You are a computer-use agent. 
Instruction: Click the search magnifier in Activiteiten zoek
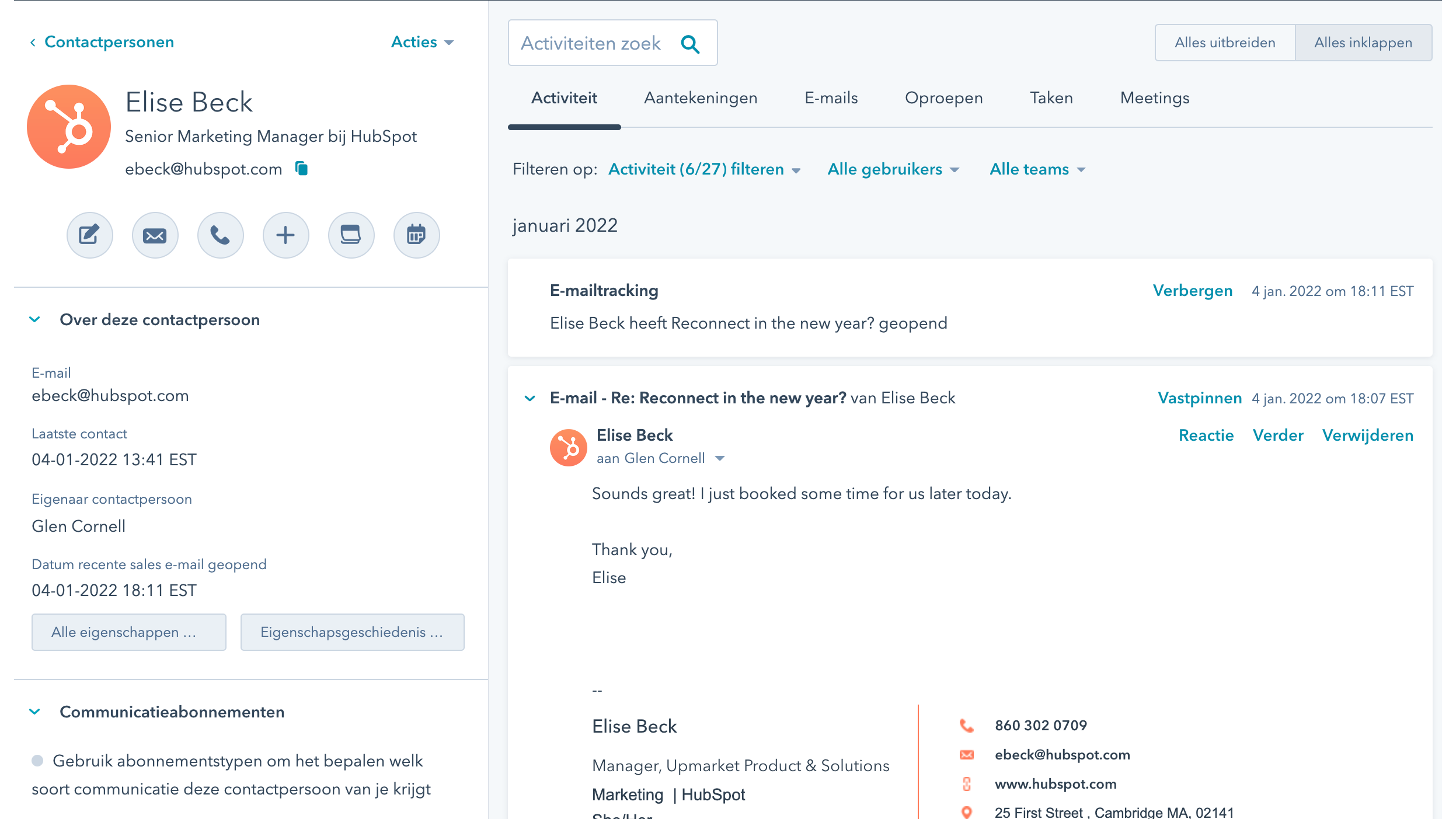(691, 43)
